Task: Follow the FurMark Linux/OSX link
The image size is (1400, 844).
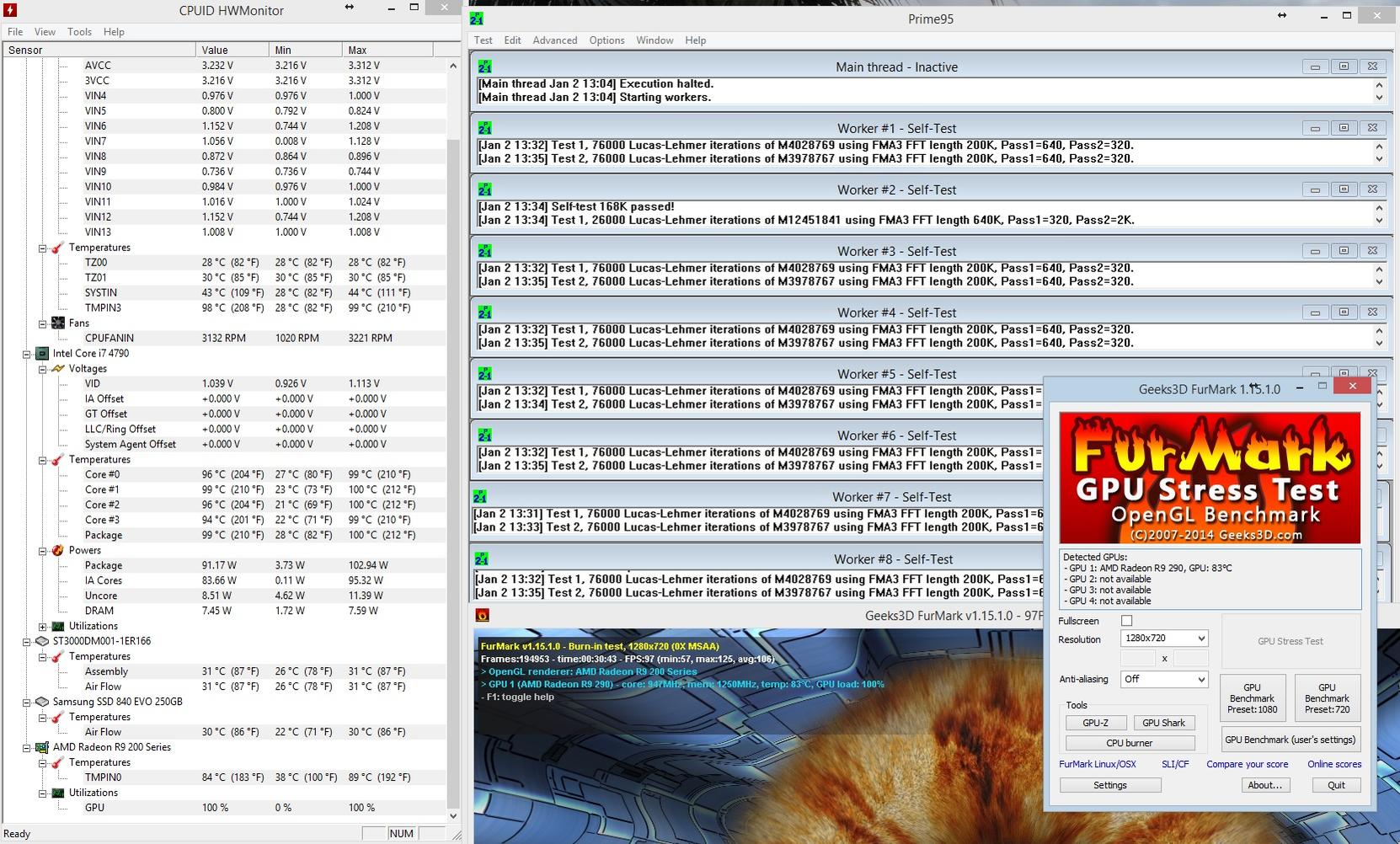Action: click(1098, 764)
